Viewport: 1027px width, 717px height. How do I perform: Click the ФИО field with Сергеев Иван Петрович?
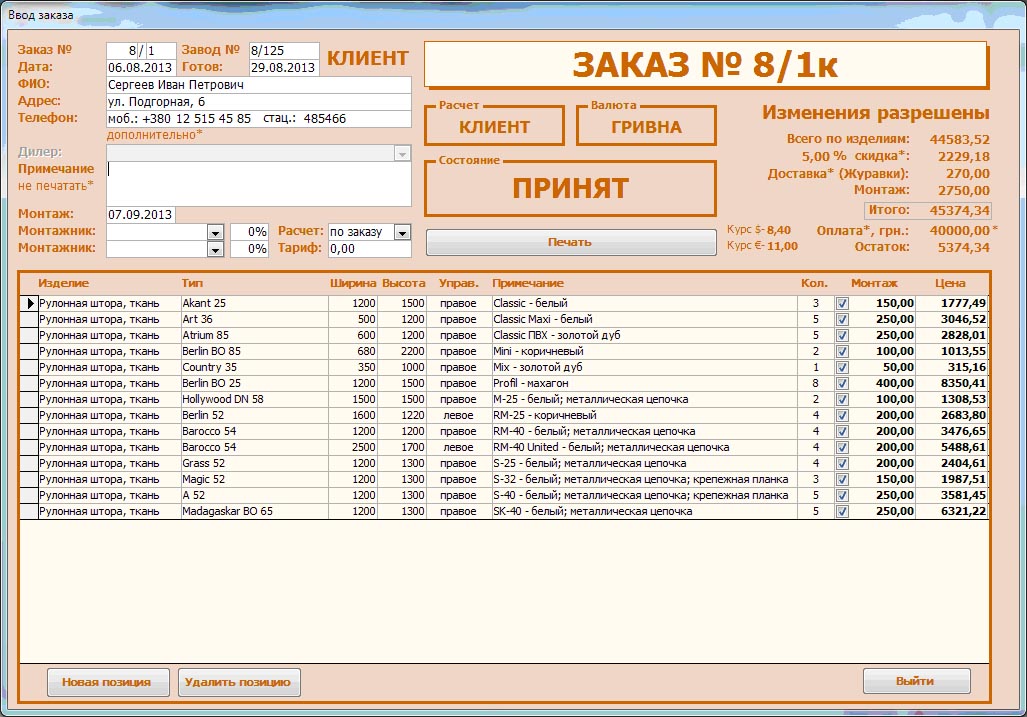tap(258, 85)
